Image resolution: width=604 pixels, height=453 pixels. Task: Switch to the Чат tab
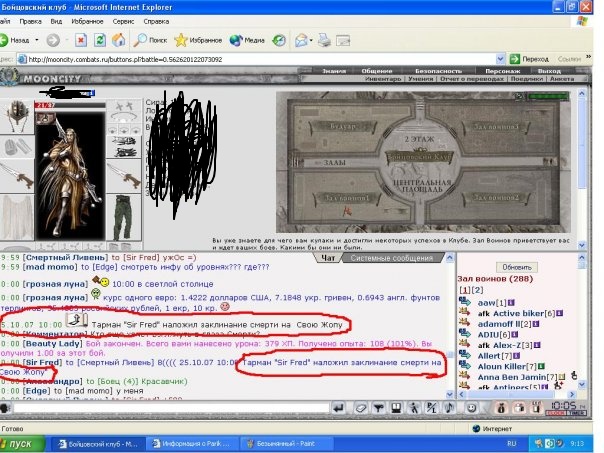pyautogui.click(x=328, y=258)
